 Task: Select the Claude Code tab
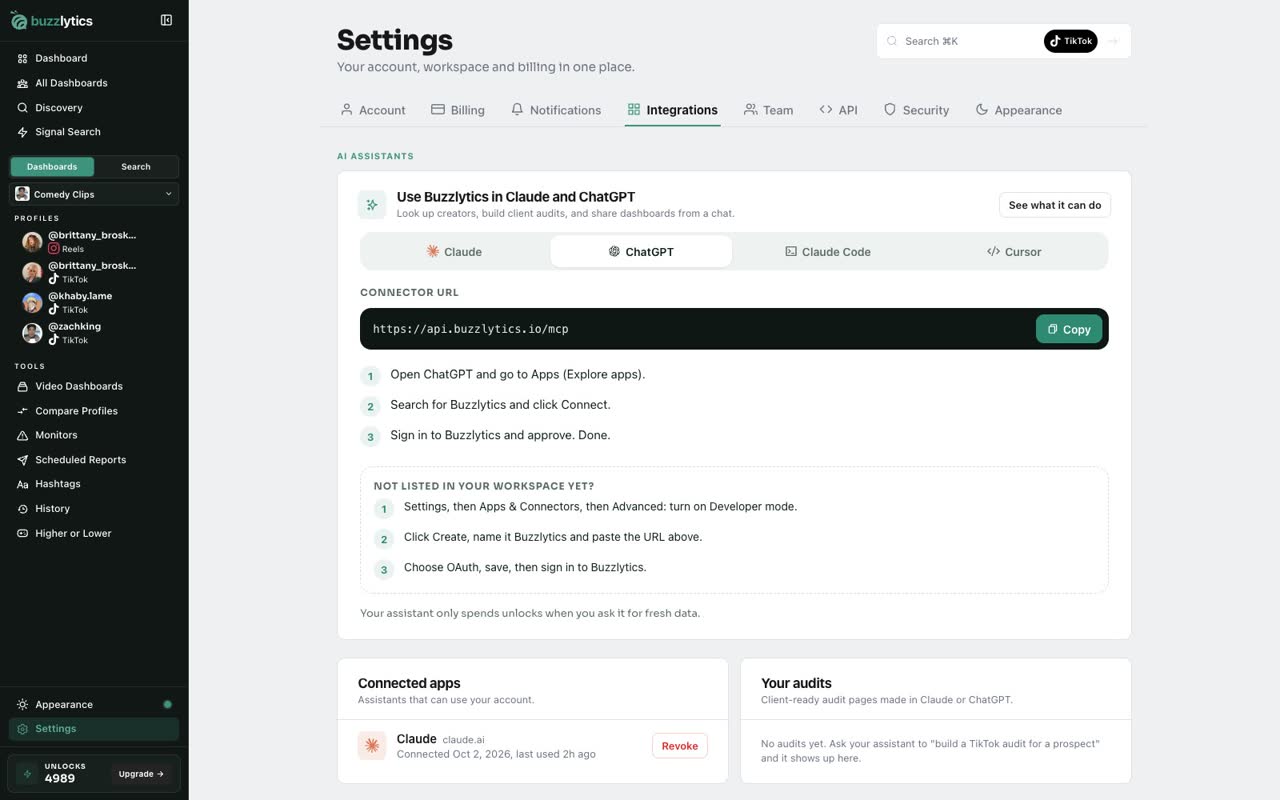[x=828, y=252]
